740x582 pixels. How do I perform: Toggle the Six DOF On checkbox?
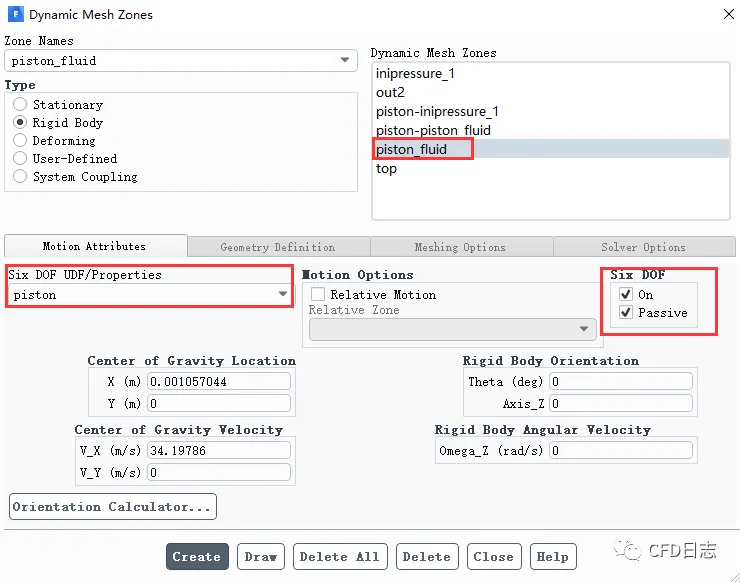point(626,295)
